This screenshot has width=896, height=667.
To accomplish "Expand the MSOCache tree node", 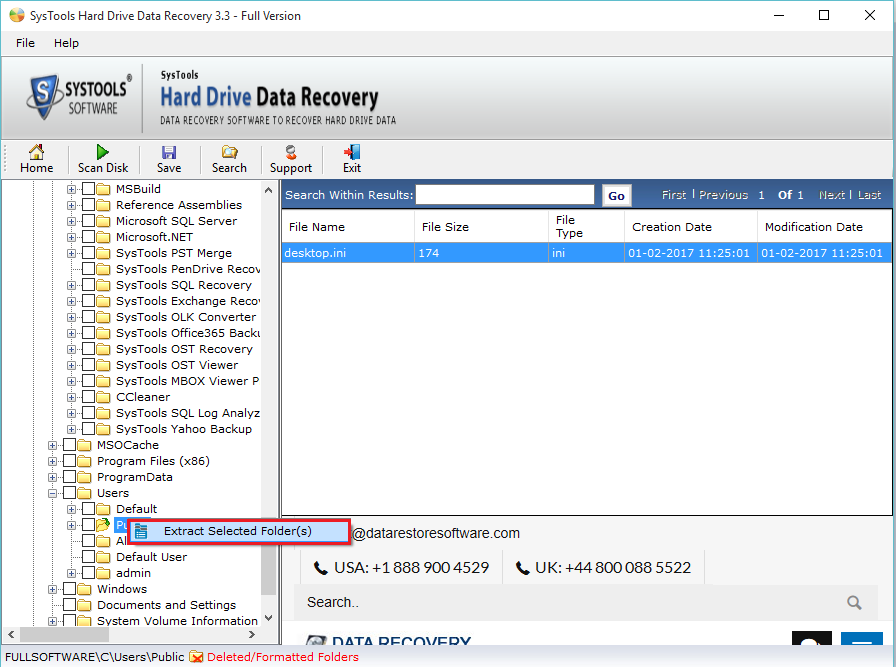I will (x=53, y=445).
